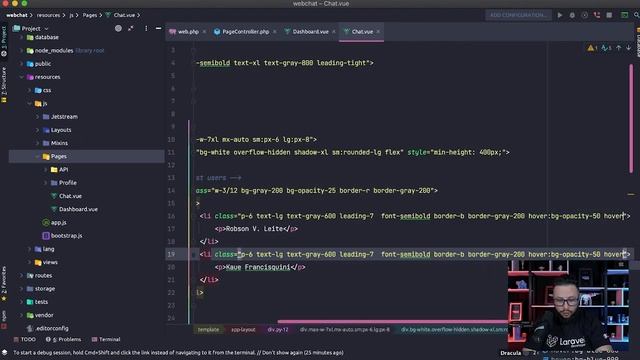Close the web.php tab
The height and width of the screenshot is (360, 640).
click(x=204, y=31)
